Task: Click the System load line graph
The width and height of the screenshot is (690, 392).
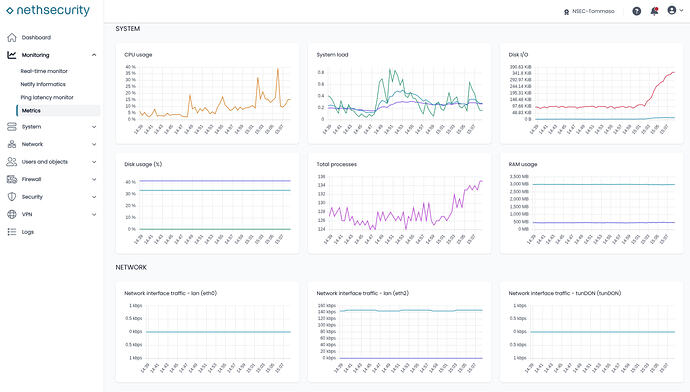Action: pos(405,93)
